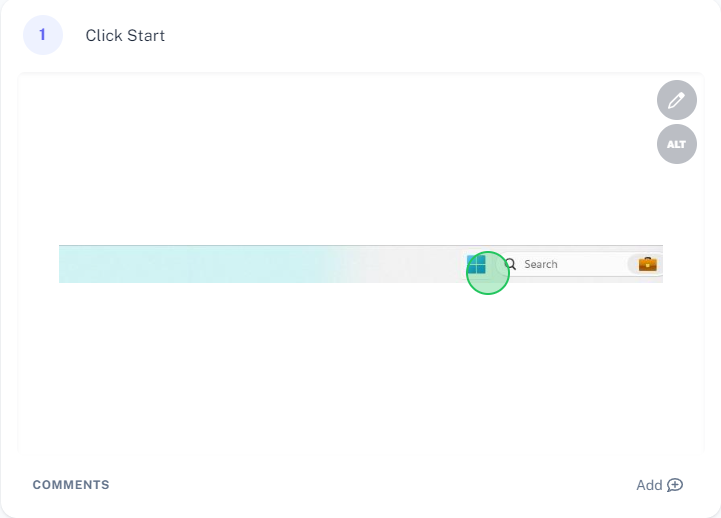This screenshot has height=518, width=721.
Task: Open the pencil edit screenshot tool
Action: click(x=676, y=100)
